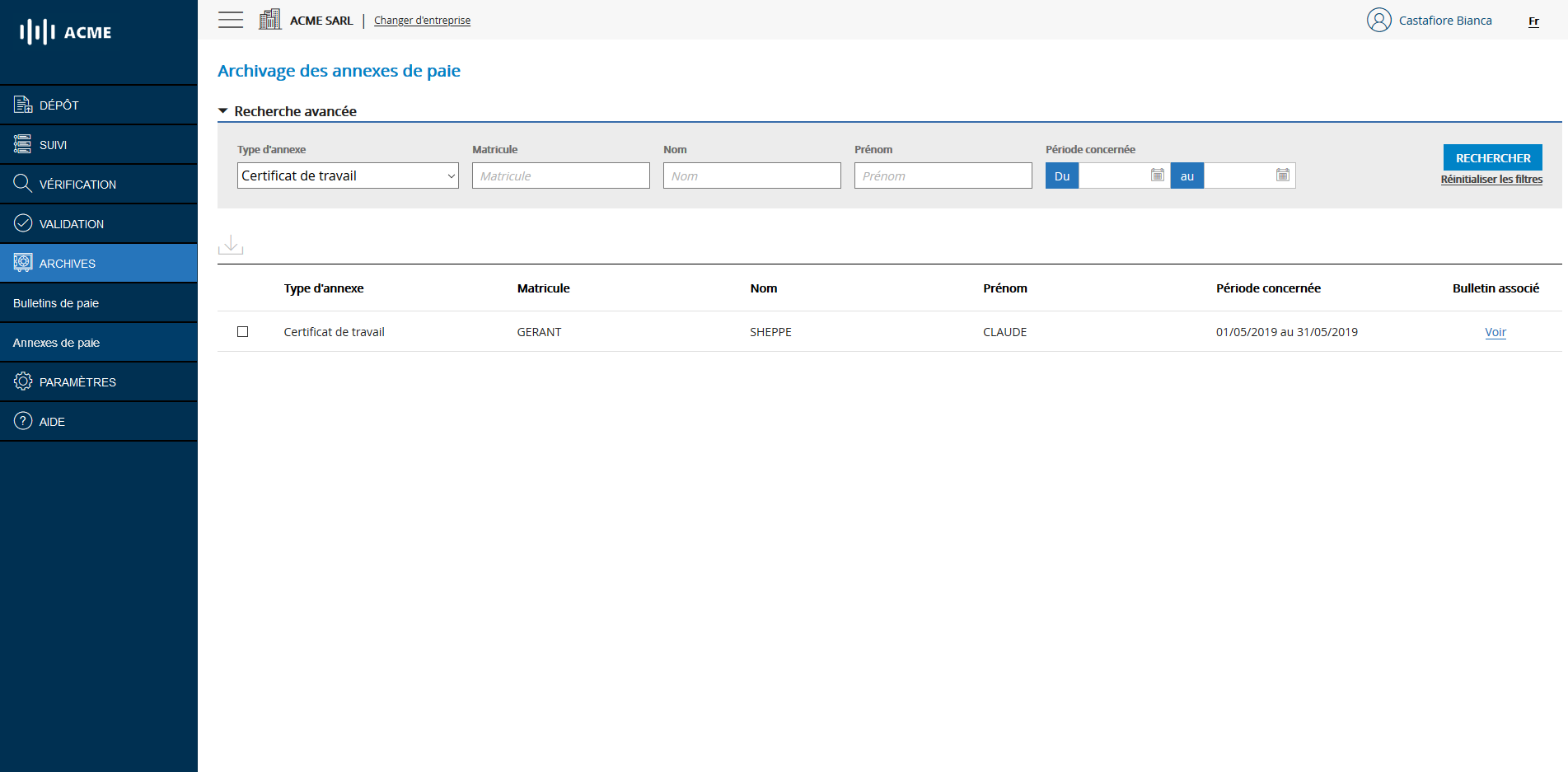
Task: Click the Vérification magnifier icon
Action: (21, 184)
